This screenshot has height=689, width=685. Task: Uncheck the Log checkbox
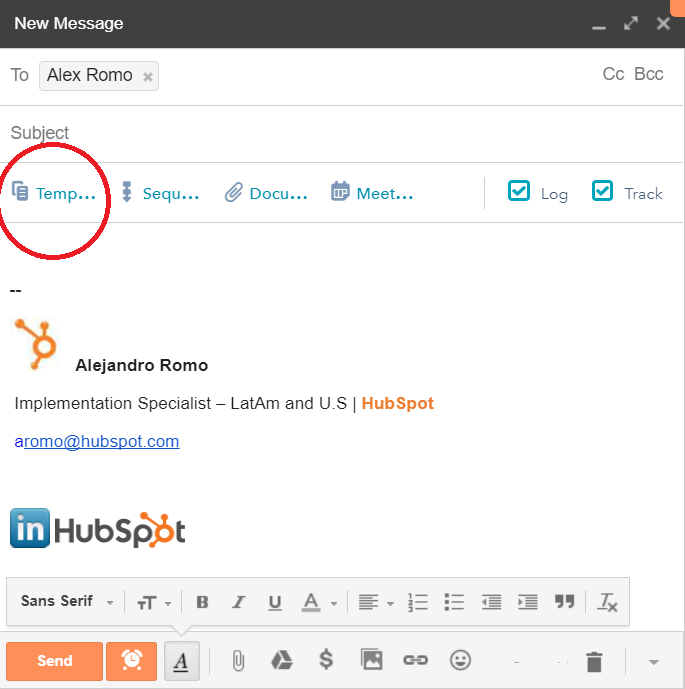pos(519,191)
